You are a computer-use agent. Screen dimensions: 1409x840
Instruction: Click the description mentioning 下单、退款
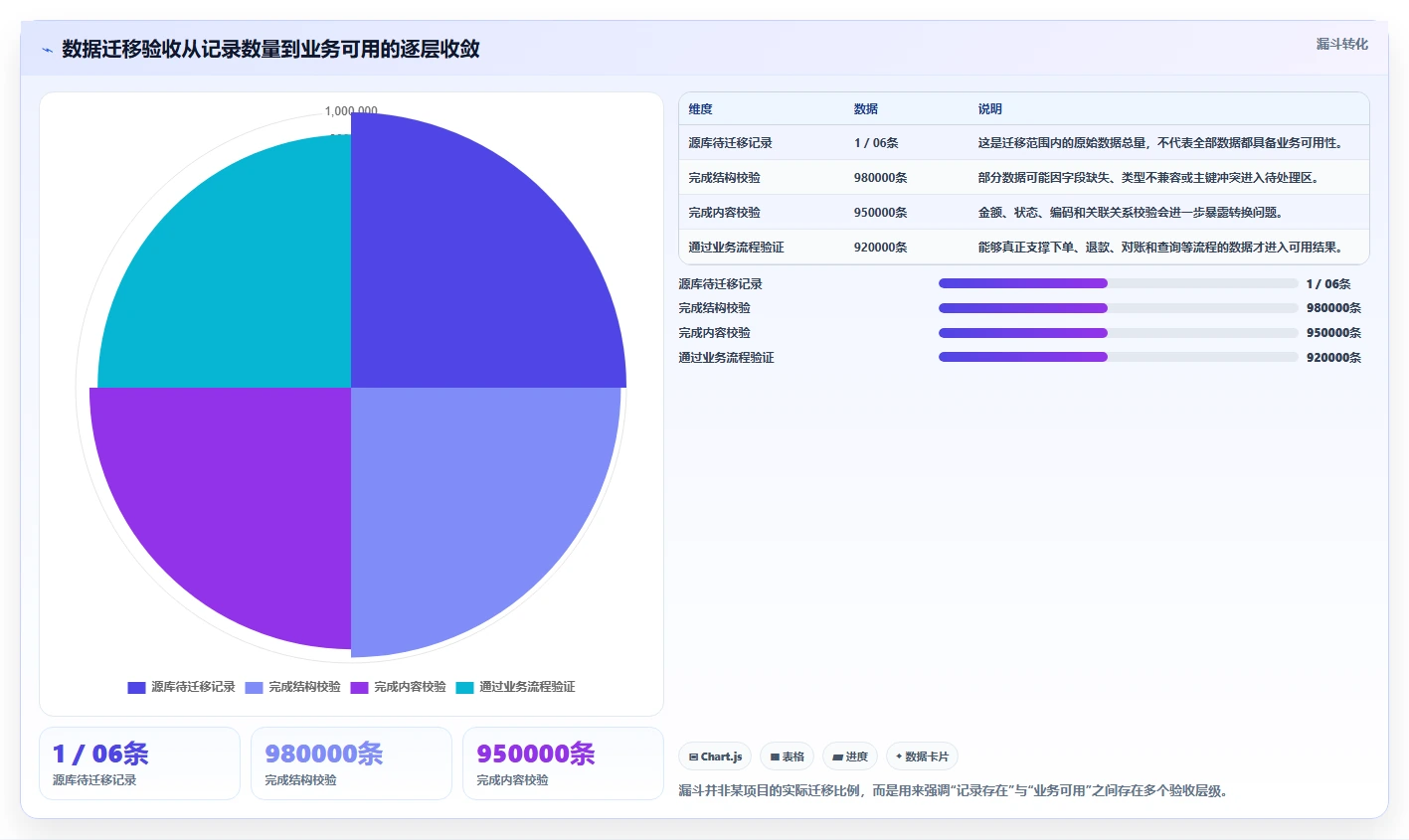[x=1159, y=248]
